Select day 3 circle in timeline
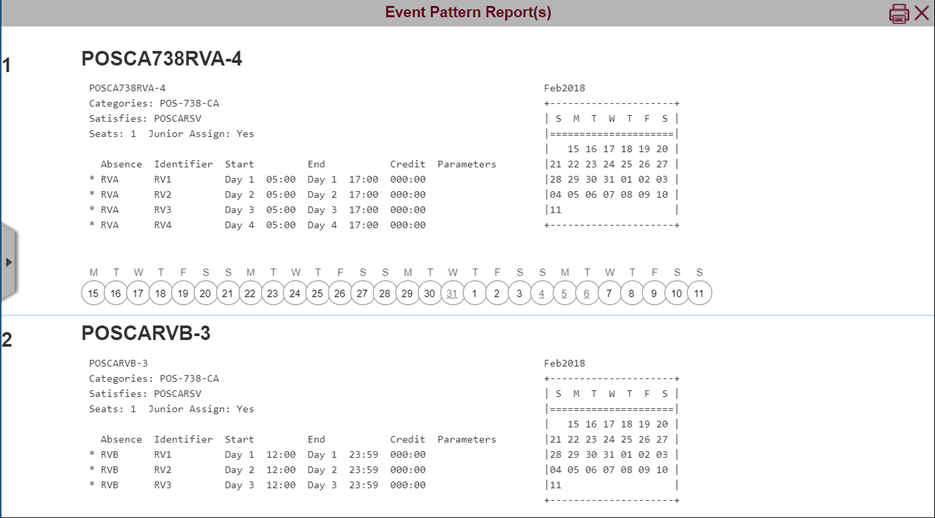This screenshot has width=935, height=518. [519, 293]
